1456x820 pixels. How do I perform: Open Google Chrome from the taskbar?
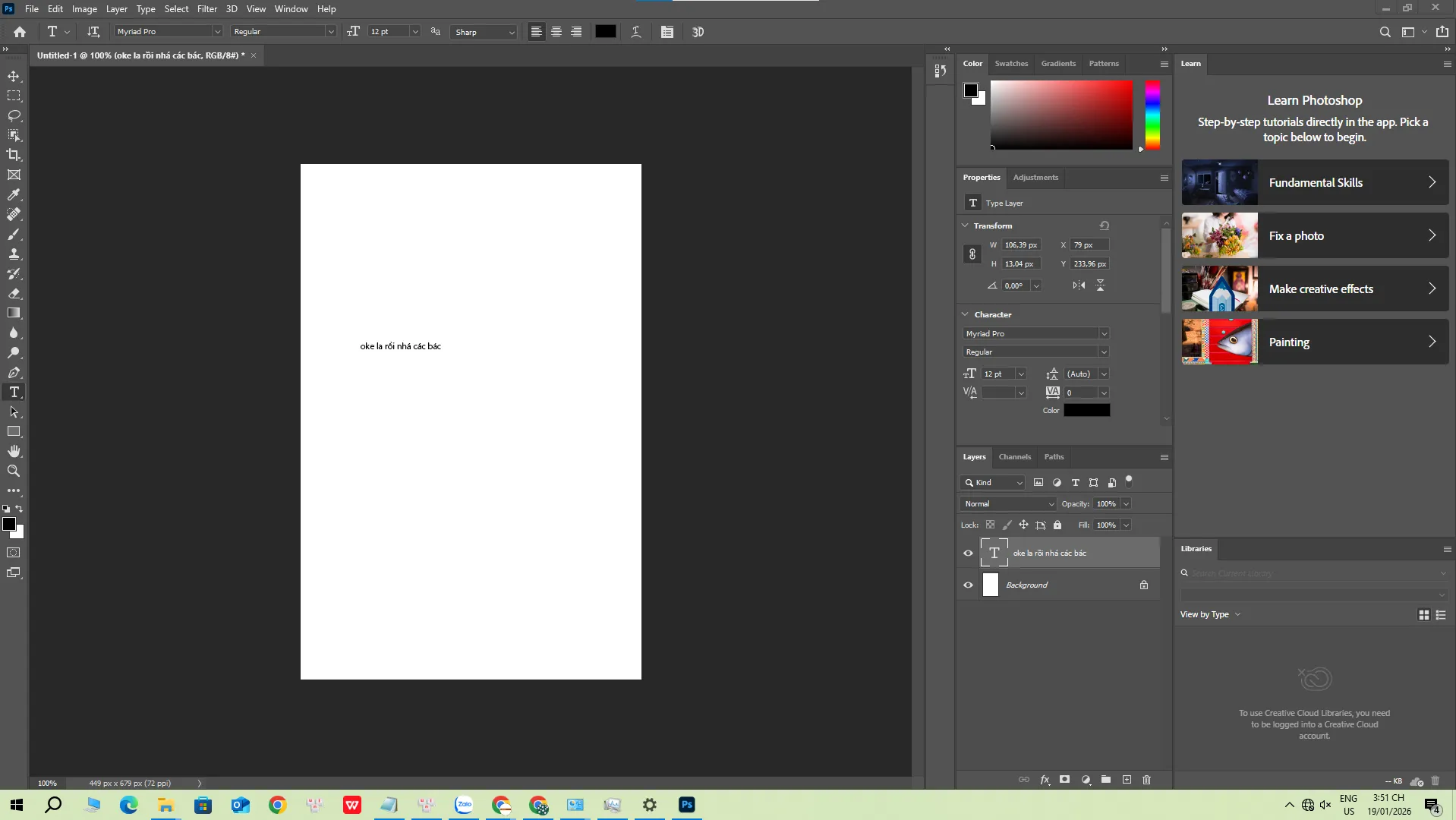[276, 805]
